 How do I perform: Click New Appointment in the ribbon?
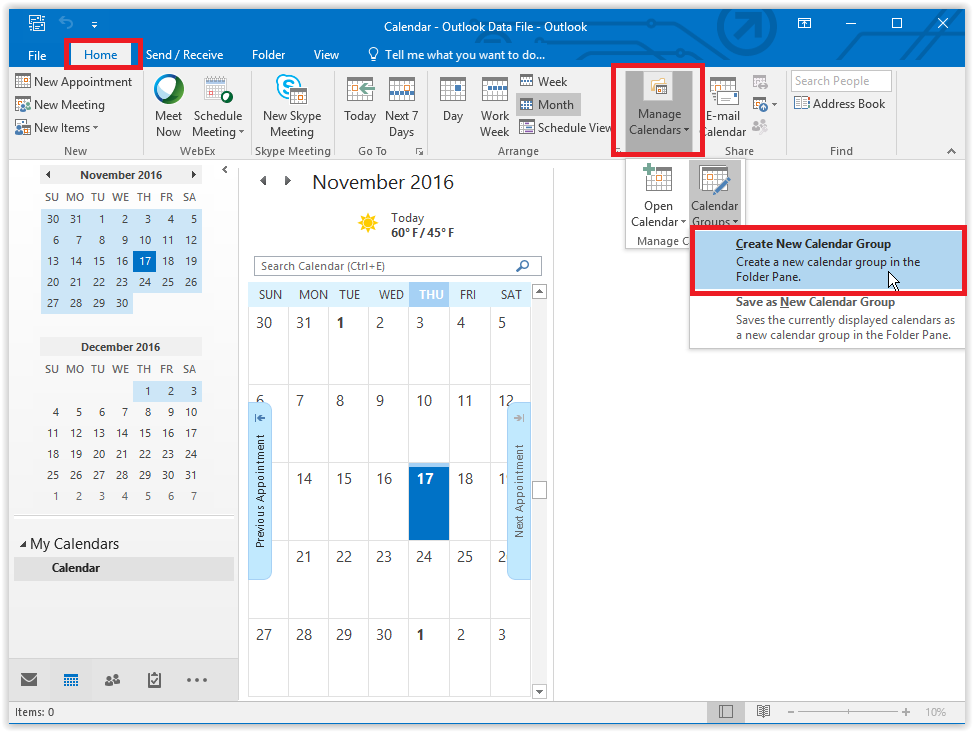[74, 82]
